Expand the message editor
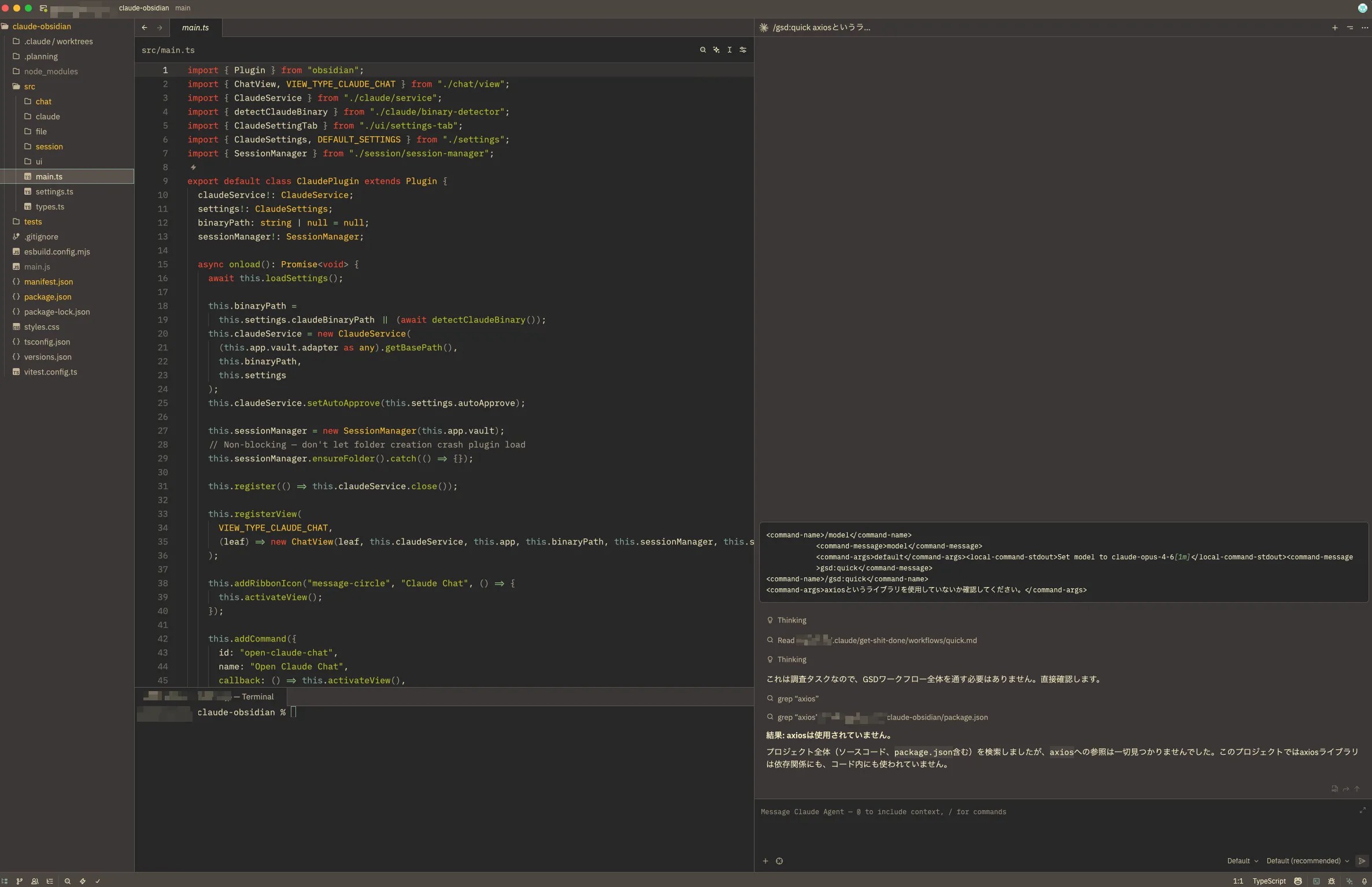1372x887 pixels. tap(1363, 810)
